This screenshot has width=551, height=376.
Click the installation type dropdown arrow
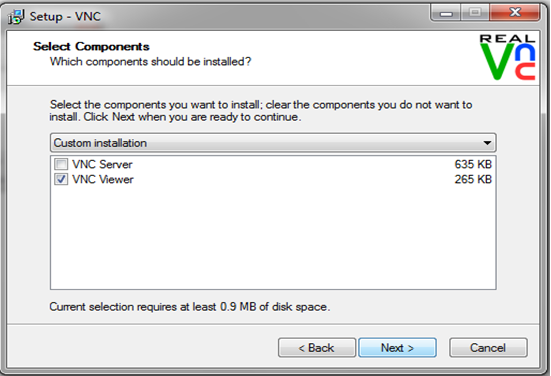coord(487,143)
